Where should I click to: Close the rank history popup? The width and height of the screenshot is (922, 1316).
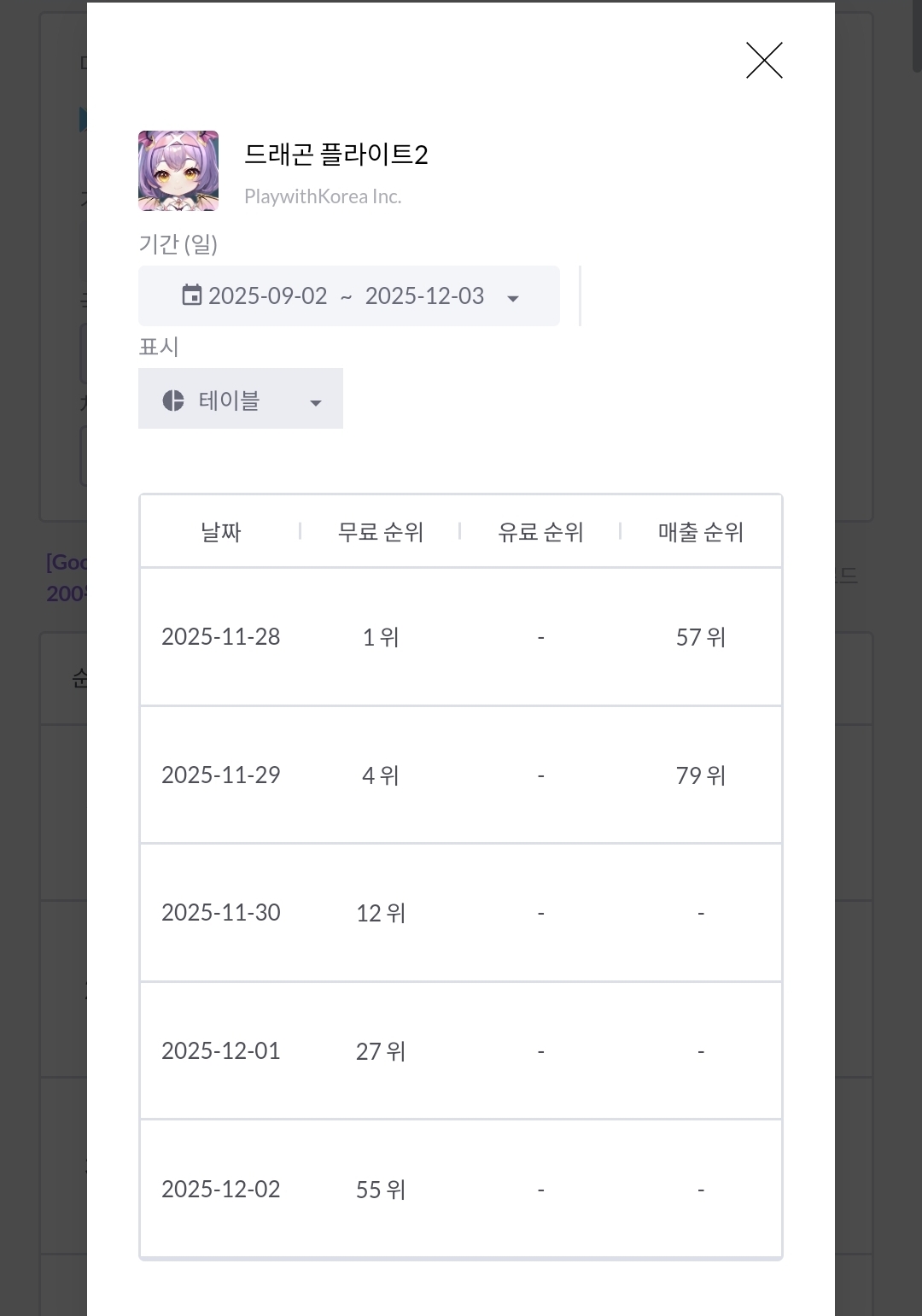click(764, 61)
